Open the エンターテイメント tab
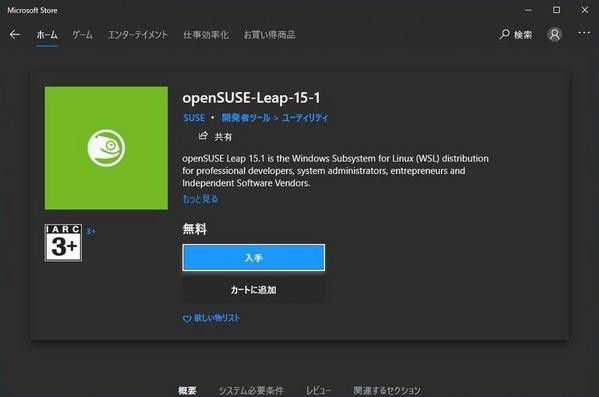599x397 pixels. point(138,35)
